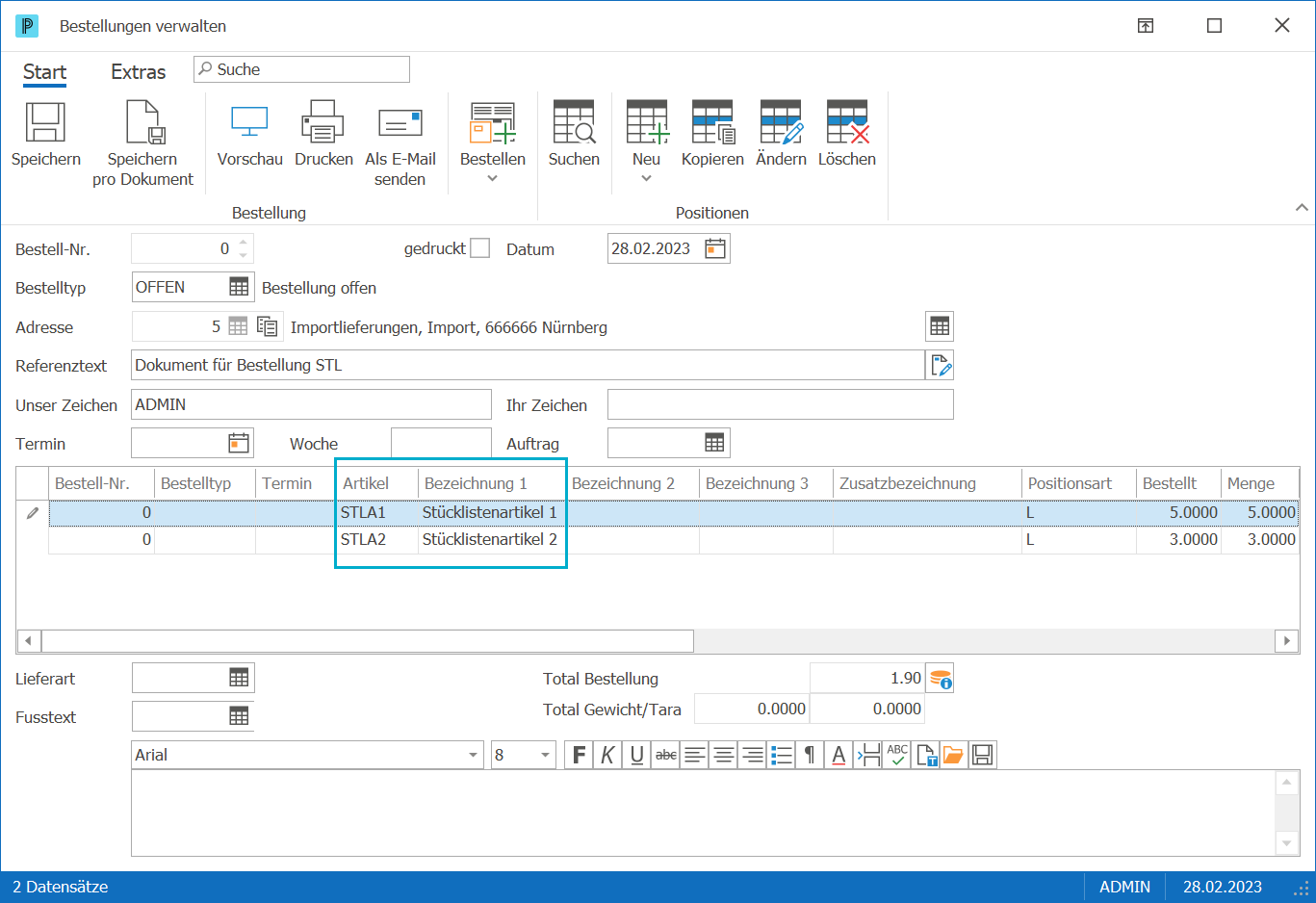Toggle strikethrough (abc) formatting
Image resolution: width=1316 pixels, height=903 pixels.
(x=665, y=755)
